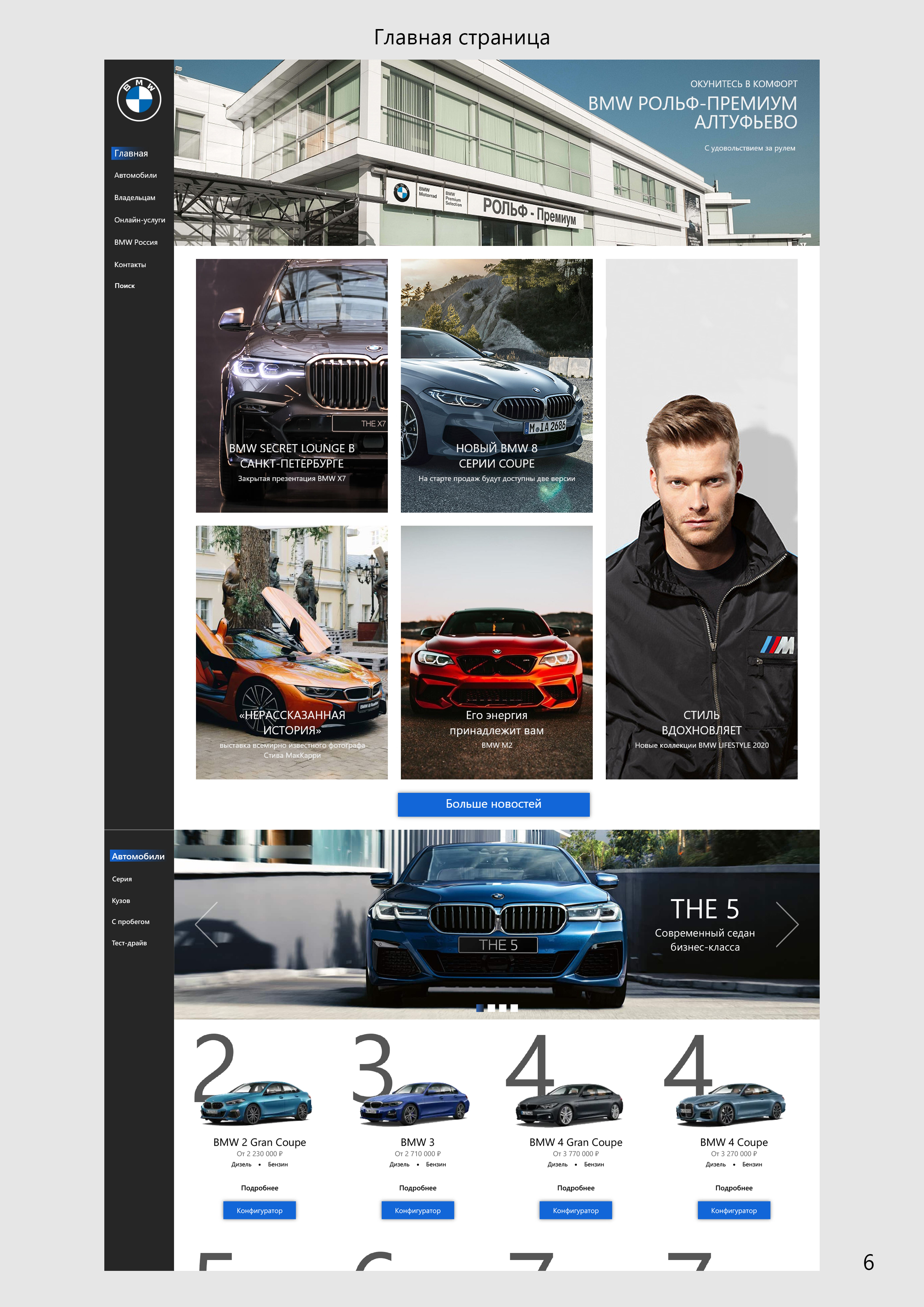The height and width of the screenshot is (1307, 924).
Task: Open Конфигуратор for BMW 4 Gran Coupe
Action: (576, 1210)
